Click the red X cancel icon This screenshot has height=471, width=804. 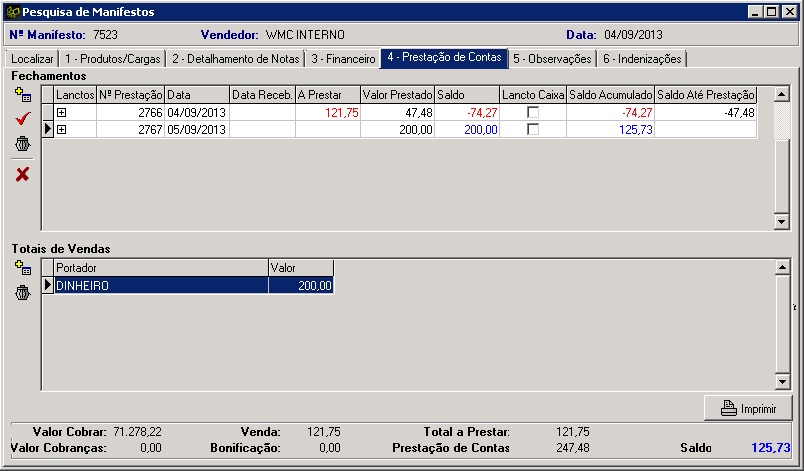22,174
